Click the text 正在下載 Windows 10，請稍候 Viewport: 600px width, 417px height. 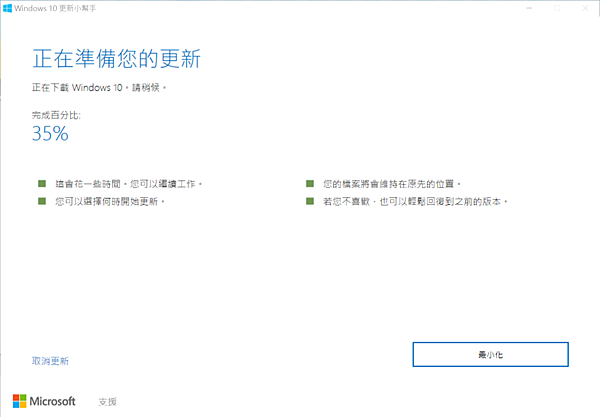coord(99,88)
